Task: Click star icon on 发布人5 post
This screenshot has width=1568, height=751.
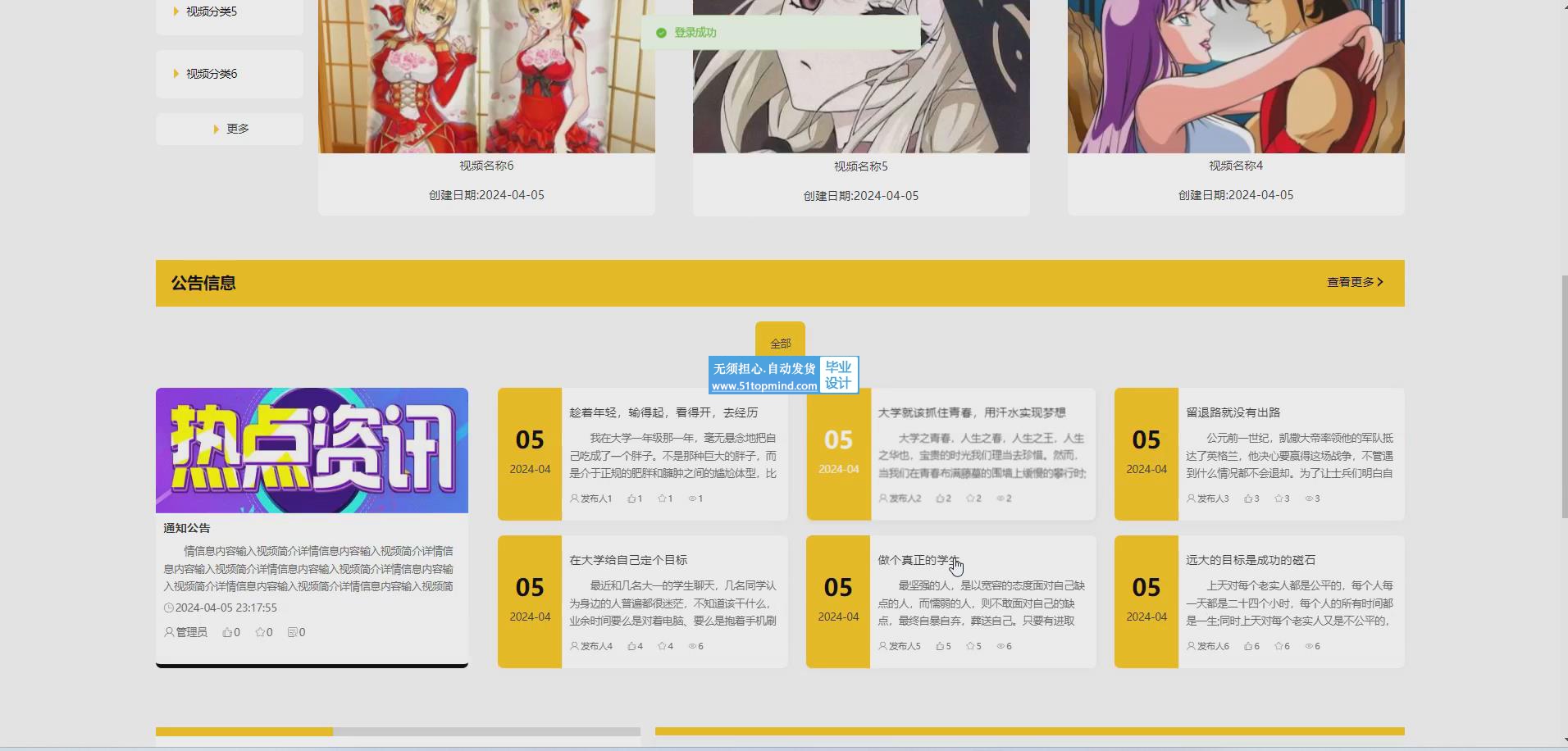Action: pyautogui.click(x=970, y=646)
